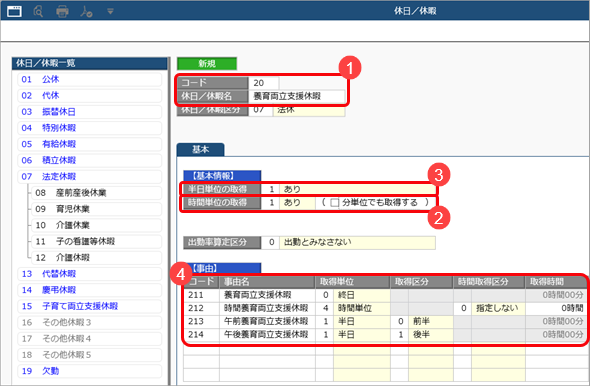590x386 pixels.
Task: Select 10 介護休業 child item
Action: pyautogui.click(x=96, y=225)
